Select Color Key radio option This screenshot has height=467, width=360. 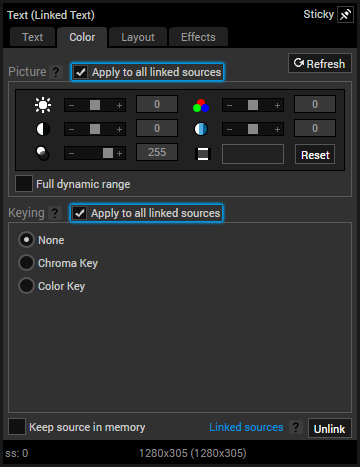tap(26, 286)
